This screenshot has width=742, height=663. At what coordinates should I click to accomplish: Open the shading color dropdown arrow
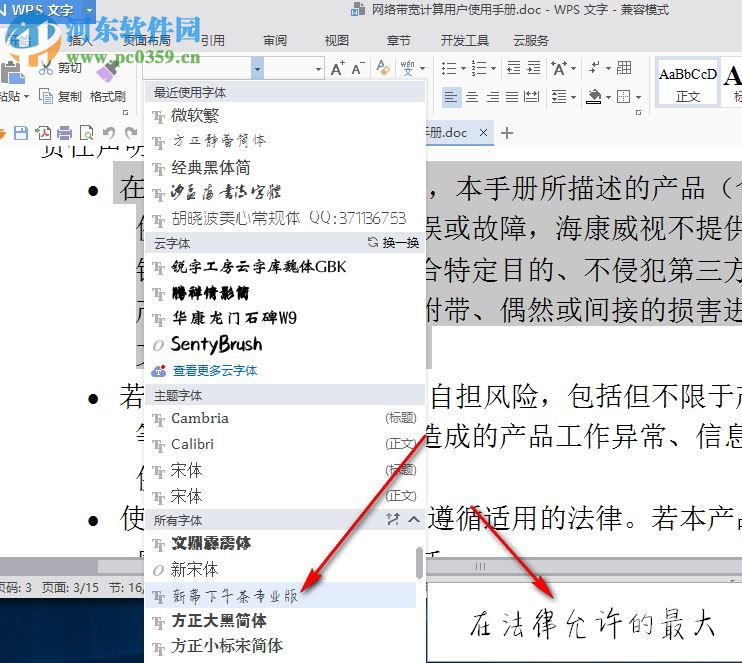[x=608, y=97]
